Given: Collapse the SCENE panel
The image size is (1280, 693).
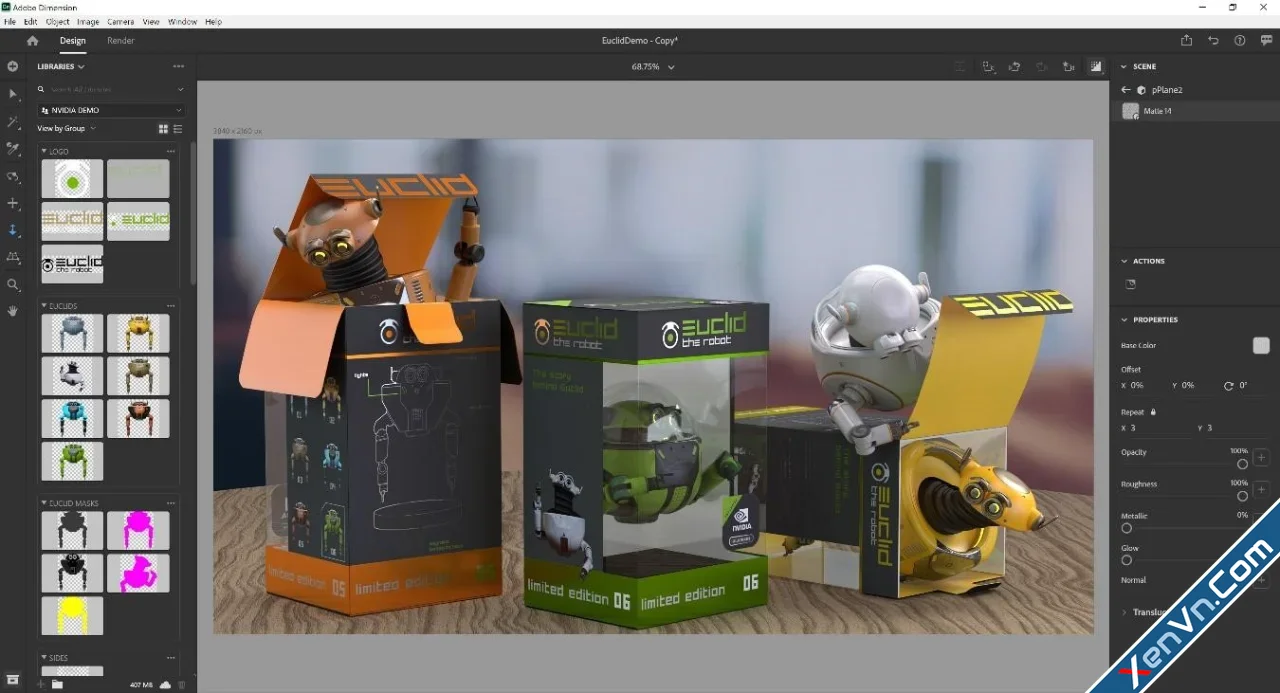Looking at the screenshot, I should [1124, 67].
